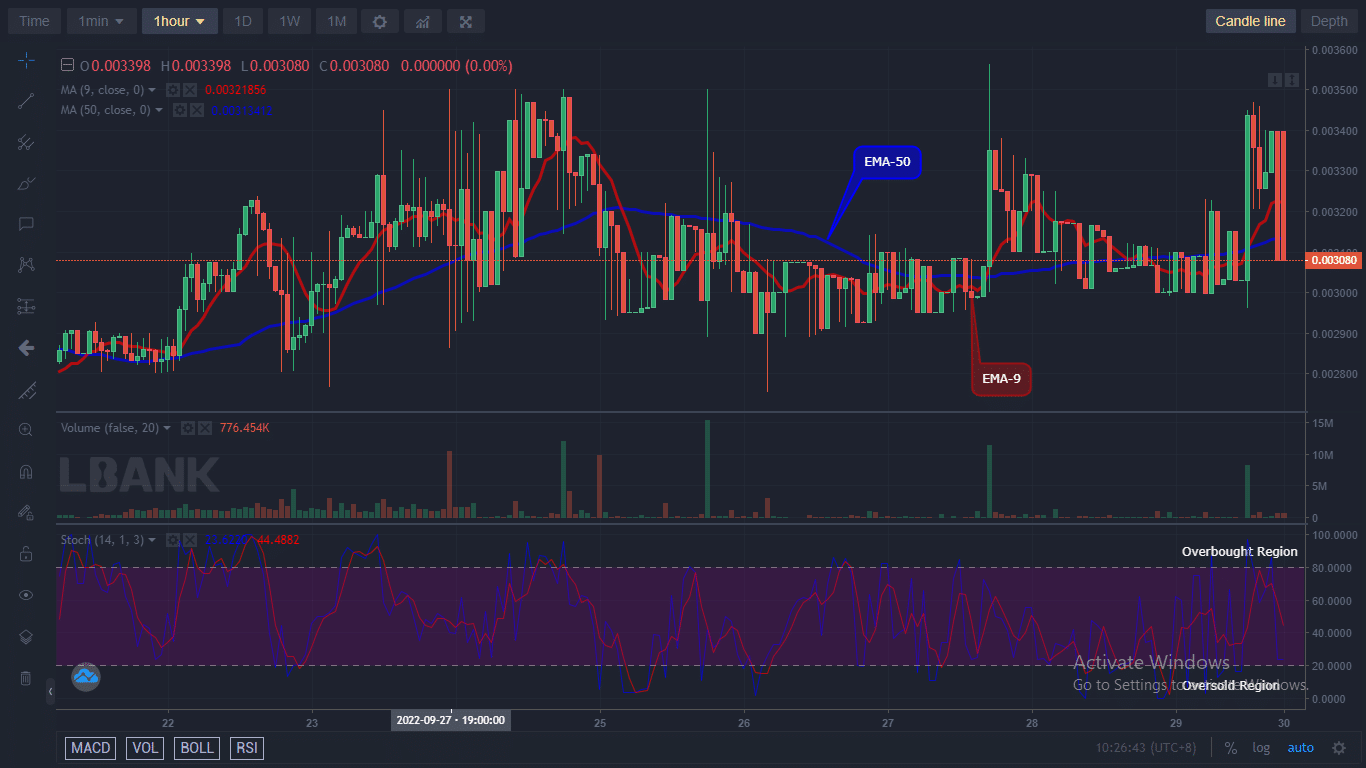Click the clock time 10:26:43 (UTC+8)
Screen dimensions: 1366x768
[1147, 748]
